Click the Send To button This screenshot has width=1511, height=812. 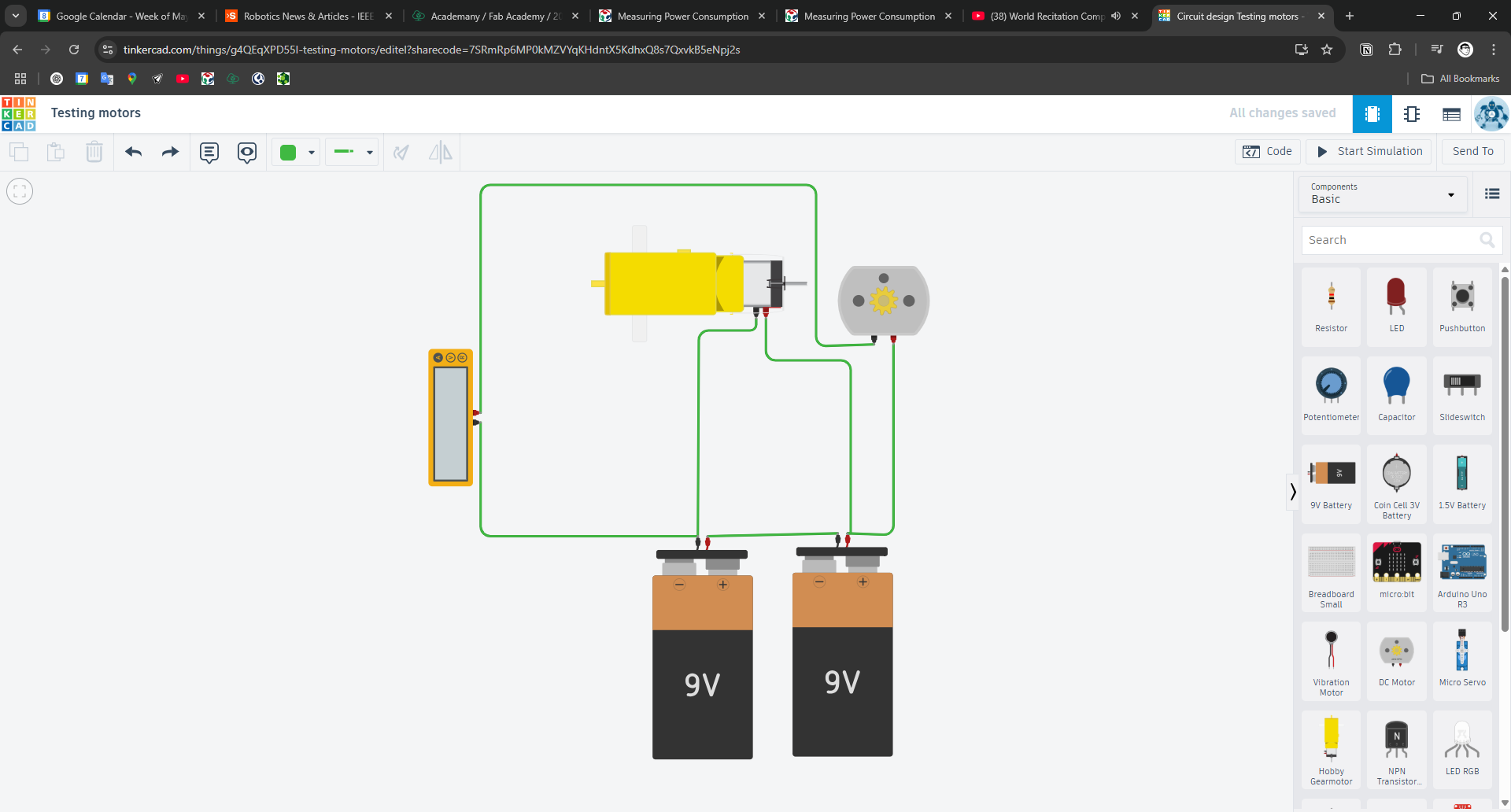click(1472, 151)
